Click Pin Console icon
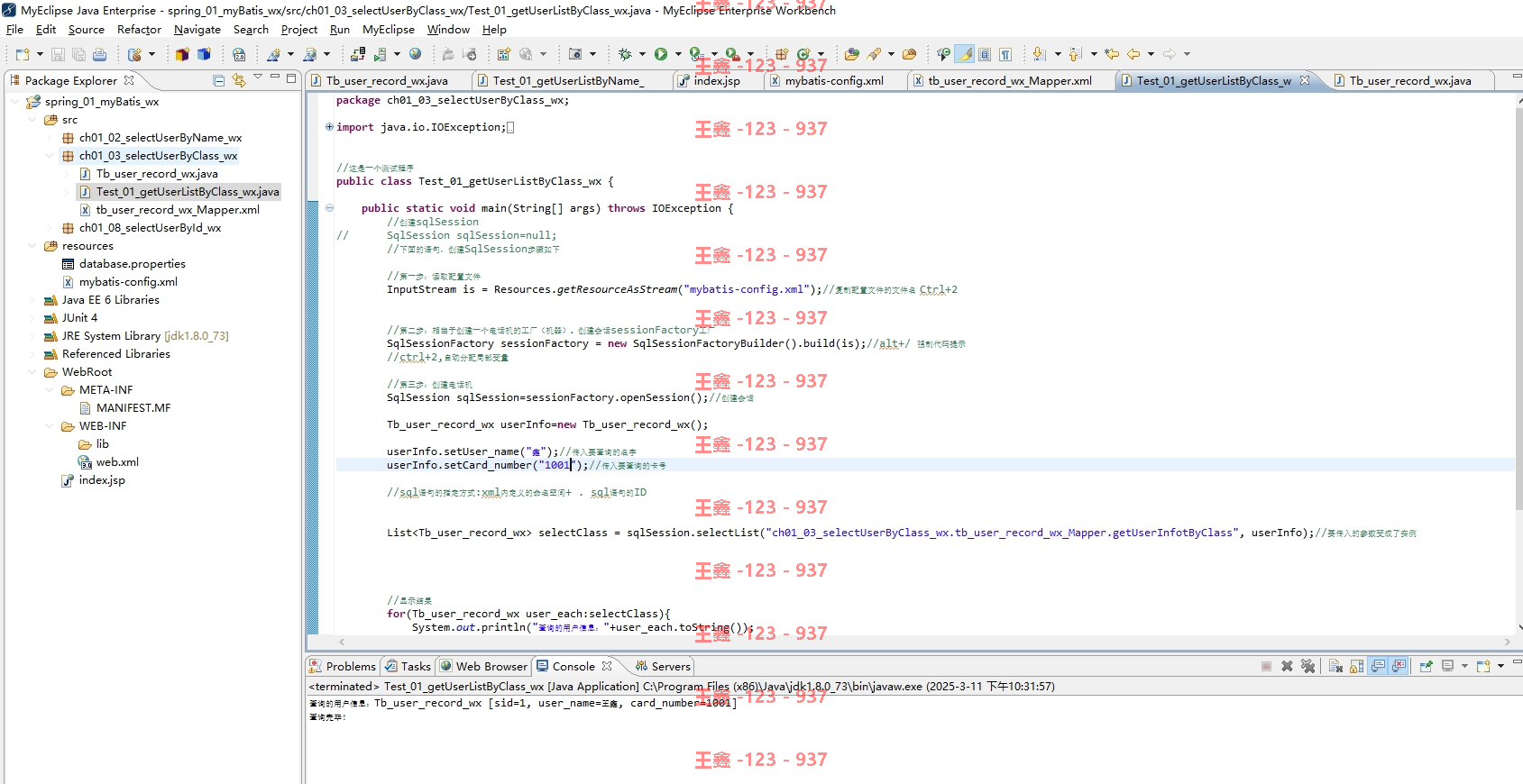Screen dimensions: 1523x784 (x=1426, y=666)
